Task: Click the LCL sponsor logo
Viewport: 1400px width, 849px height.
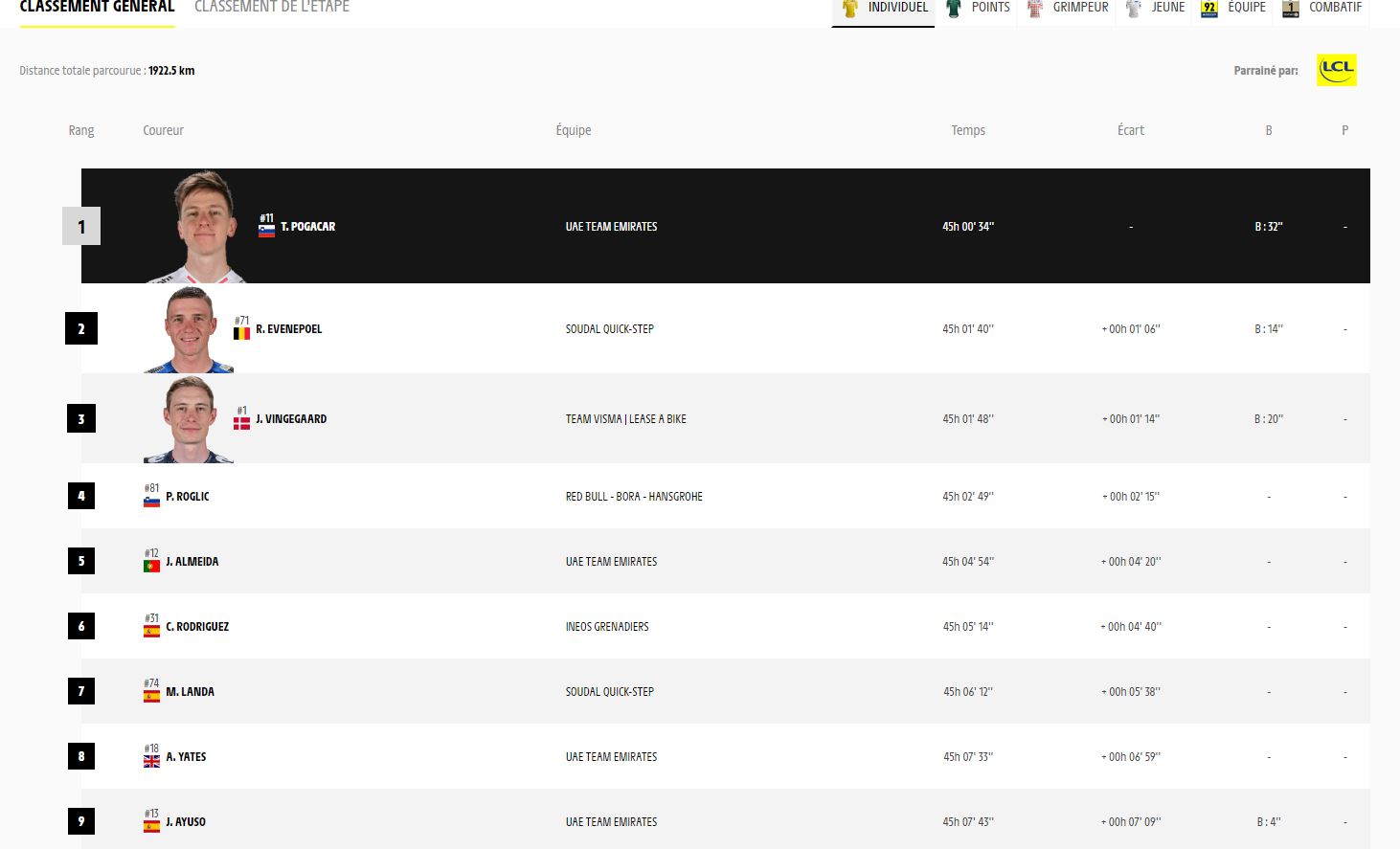Action: pyautogui.click(x=1336, y=70)
